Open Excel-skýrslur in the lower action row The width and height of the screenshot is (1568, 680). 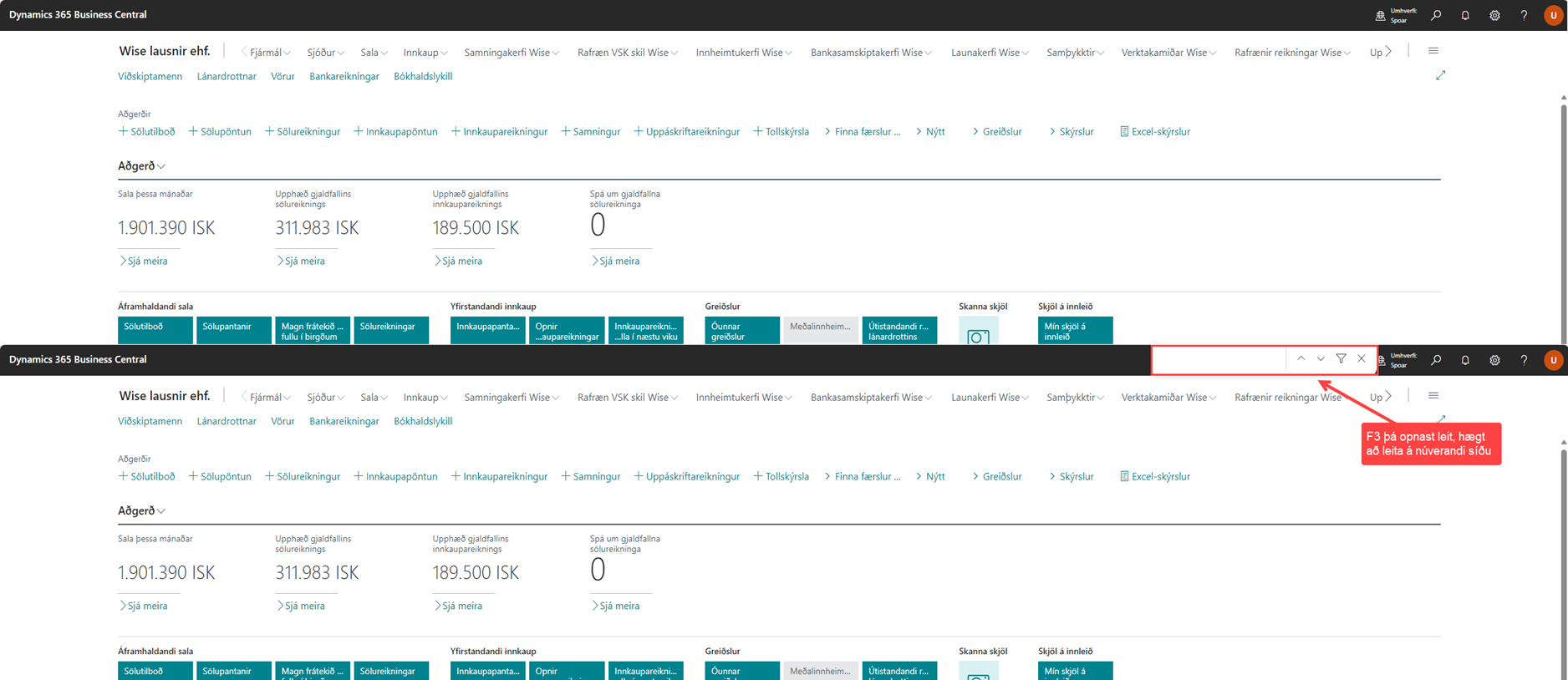(x=1155, y=476)
